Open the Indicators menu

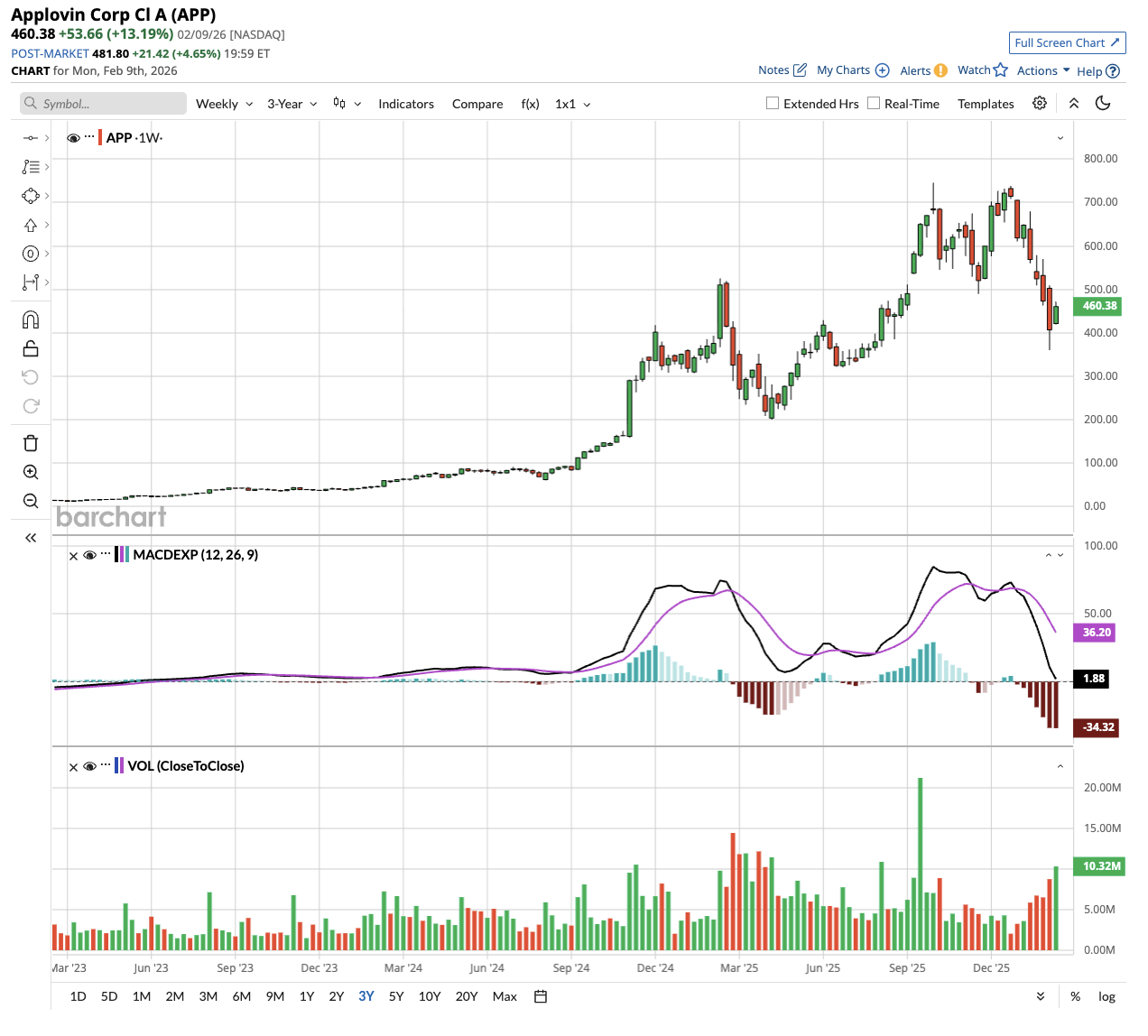coord(406,104)
